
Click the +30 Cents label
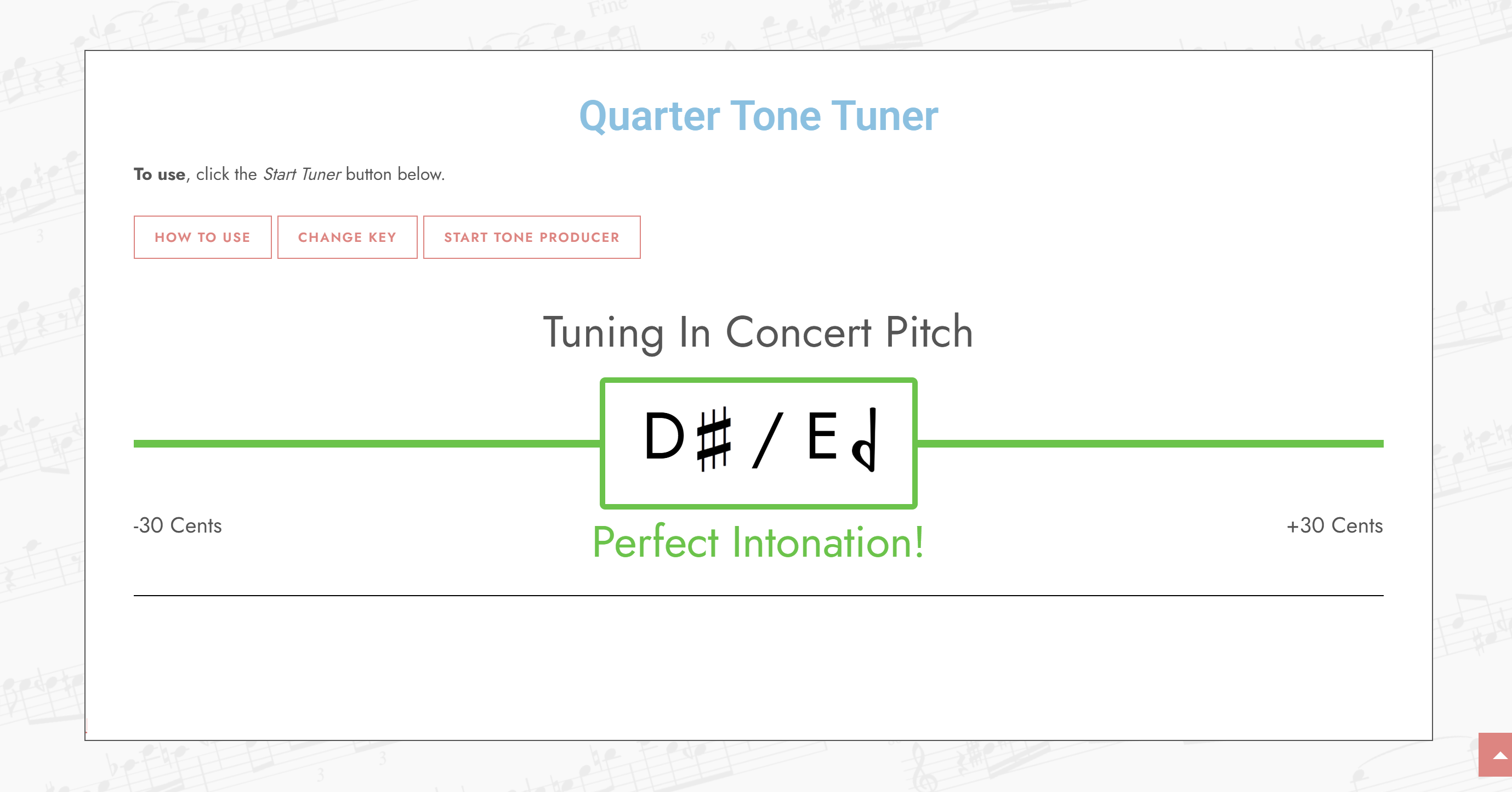pos(1334,525)
